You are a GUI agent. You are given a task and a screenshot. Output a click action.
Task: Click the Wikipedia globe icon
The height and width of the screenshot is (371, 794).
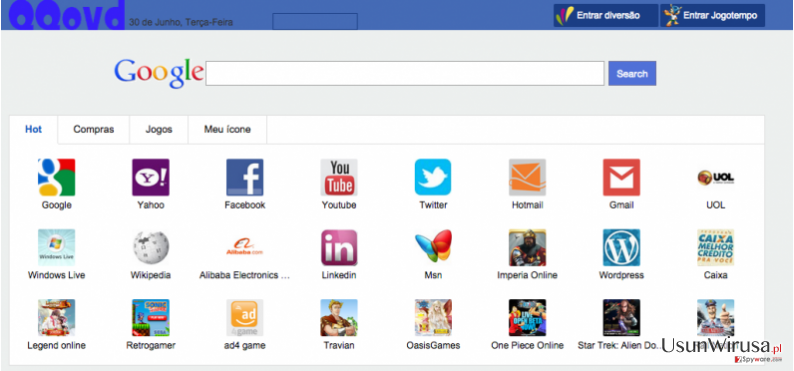point(150,248)
